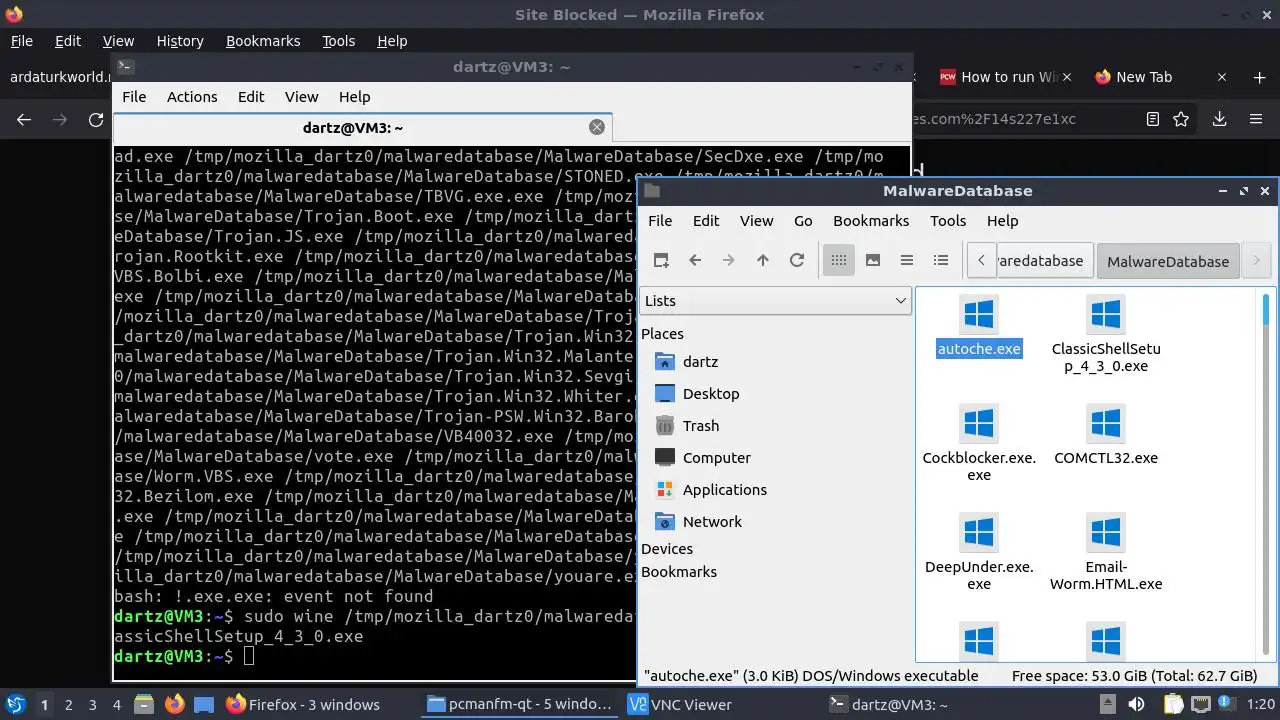Select the MalwareDatabase path button
This screenshot has width=1280, height=720.
1168,261
